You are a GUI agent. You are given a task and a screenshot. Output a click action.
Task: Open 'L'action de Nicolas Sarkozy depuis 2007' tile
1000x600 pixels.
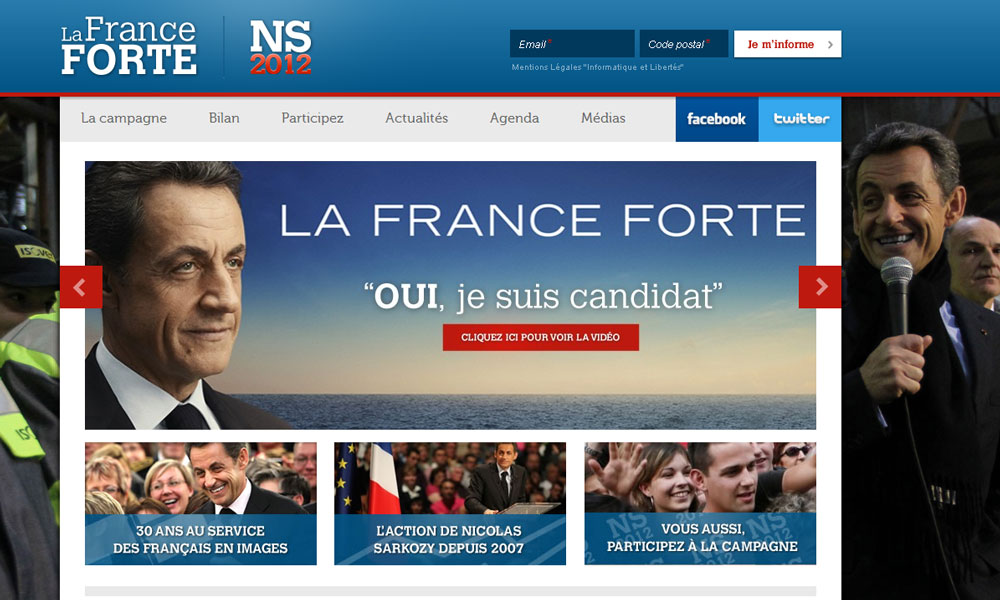pos(450,504)
